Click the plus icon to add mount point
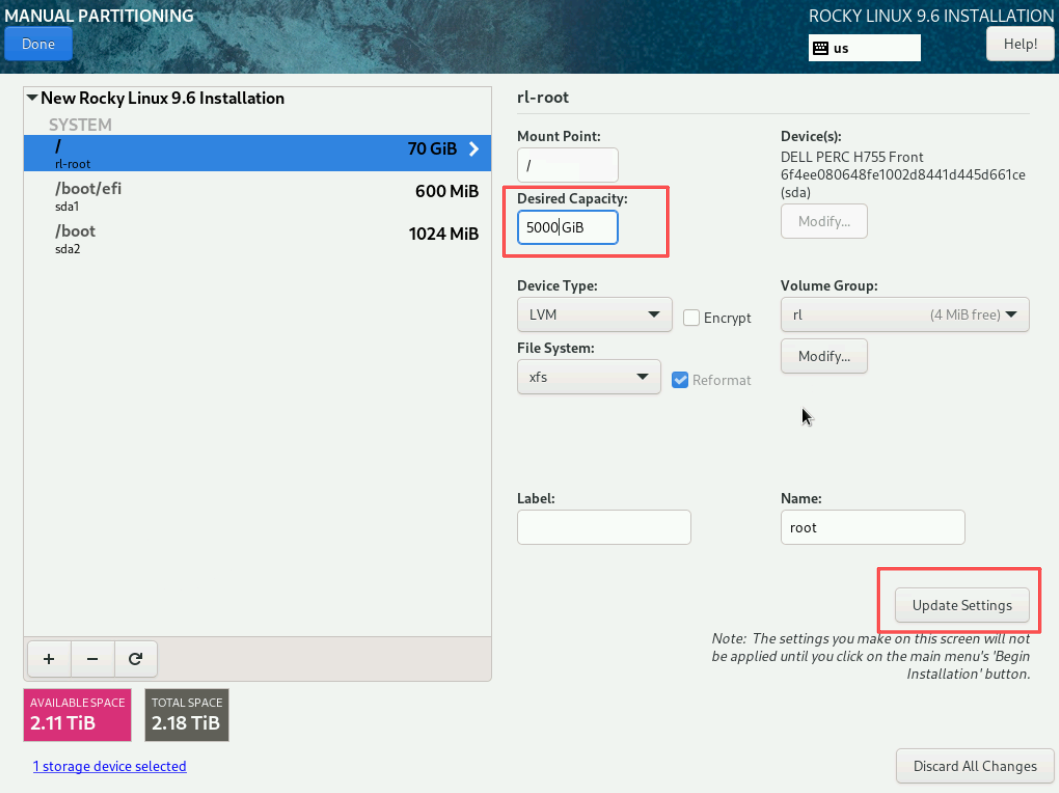The image size is (1059, 793). (49, 659)
